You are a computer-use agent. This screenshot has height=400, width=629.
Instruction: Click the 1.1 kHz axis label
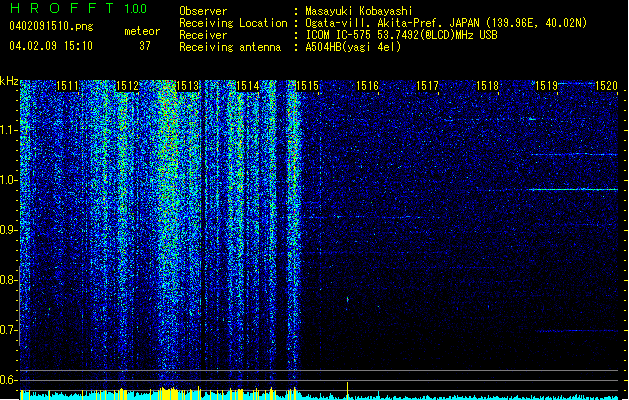[9, 130]
